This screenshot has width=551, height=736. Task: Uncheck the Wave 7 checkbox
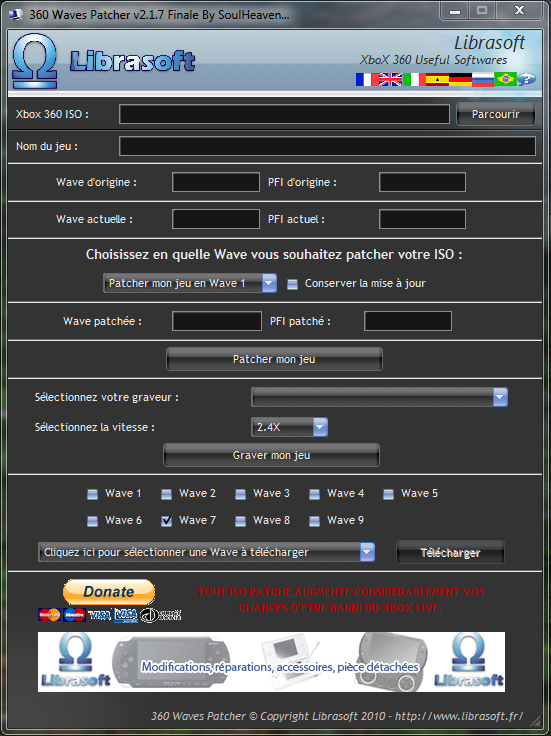(x=167, y=521)
